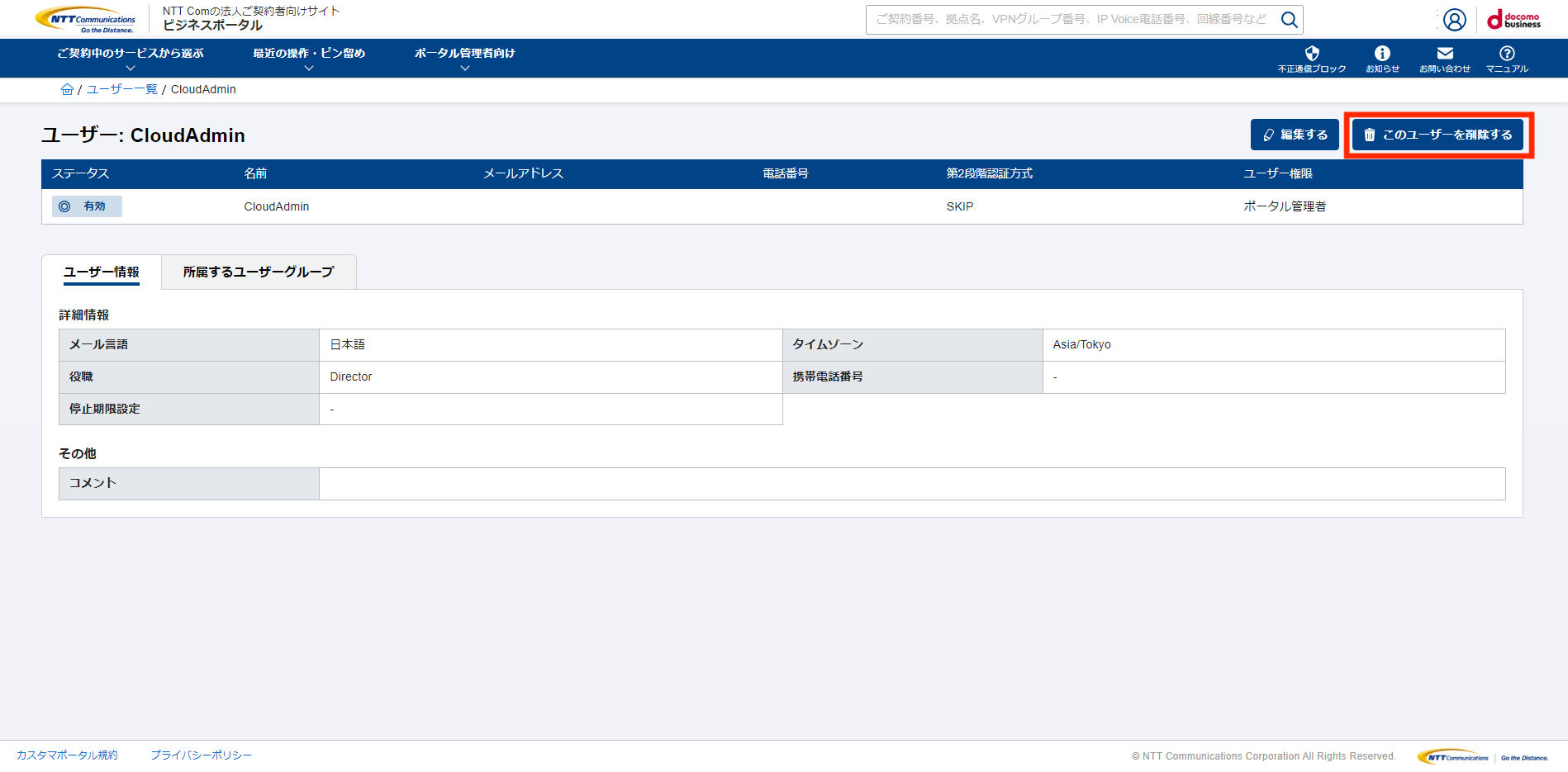Screen dimensions: 1568x772
Task: Click the docomo business logo
Action: coord(1514,20)
